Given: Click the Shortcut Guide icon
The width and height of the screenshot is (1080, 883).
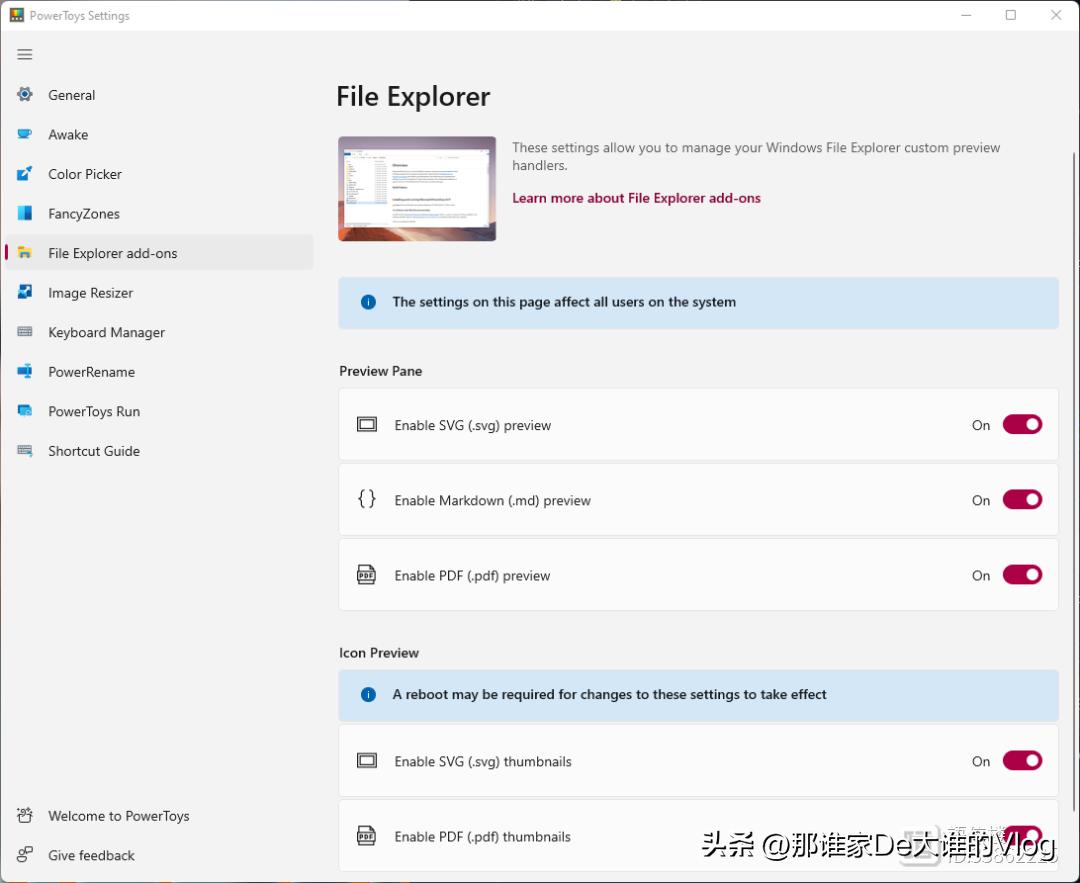Looking at the screenshot, I should [24, 451].
